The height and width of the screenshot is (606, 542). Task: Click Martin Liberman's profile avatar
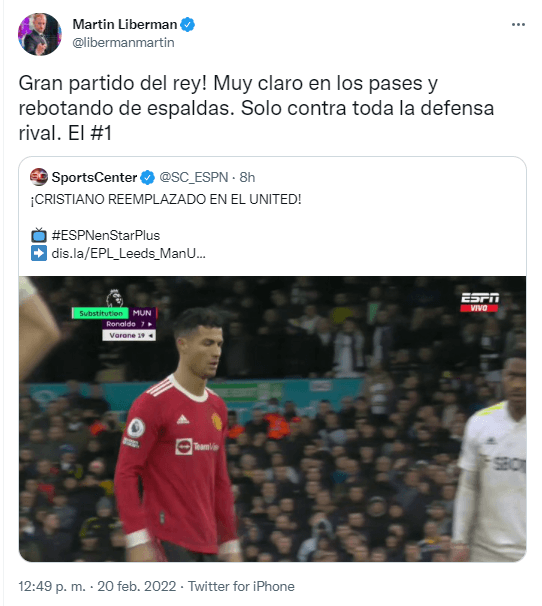pos(39,34)
